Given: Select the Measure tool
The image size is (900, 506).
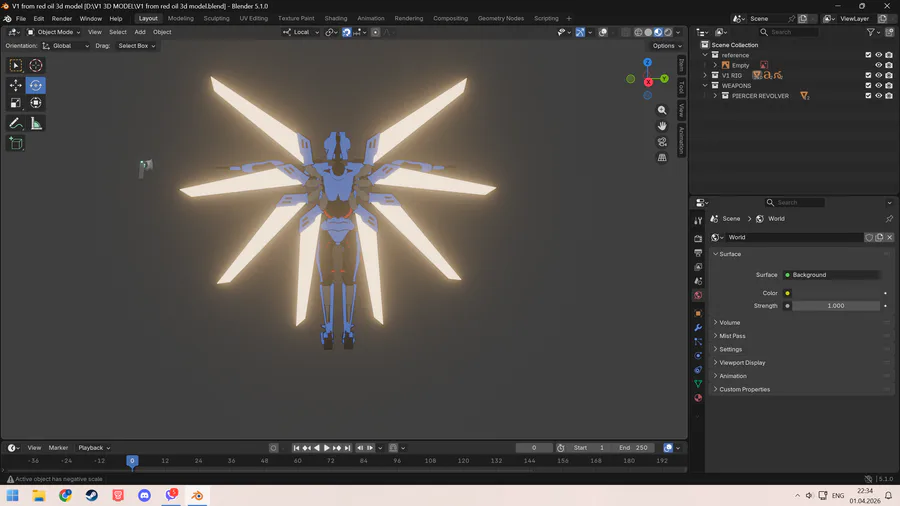Looking at the screenshot, I should click(x=36, y=123).
